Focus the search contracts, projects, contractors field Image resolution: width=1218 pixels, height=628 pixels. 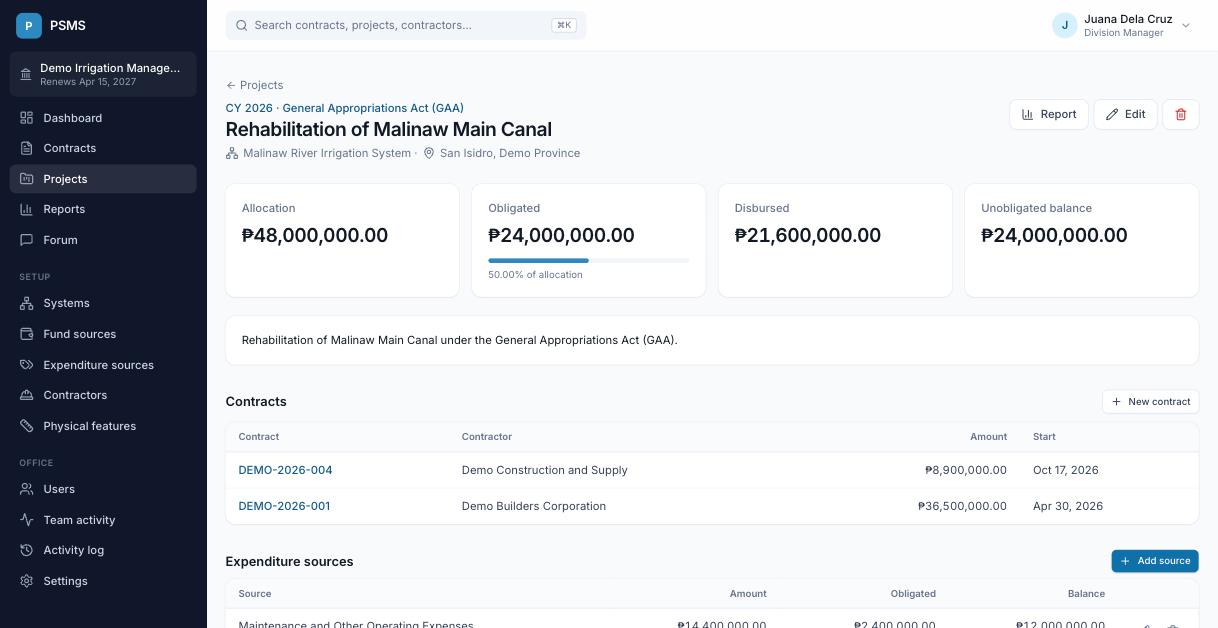pos(406,25)
